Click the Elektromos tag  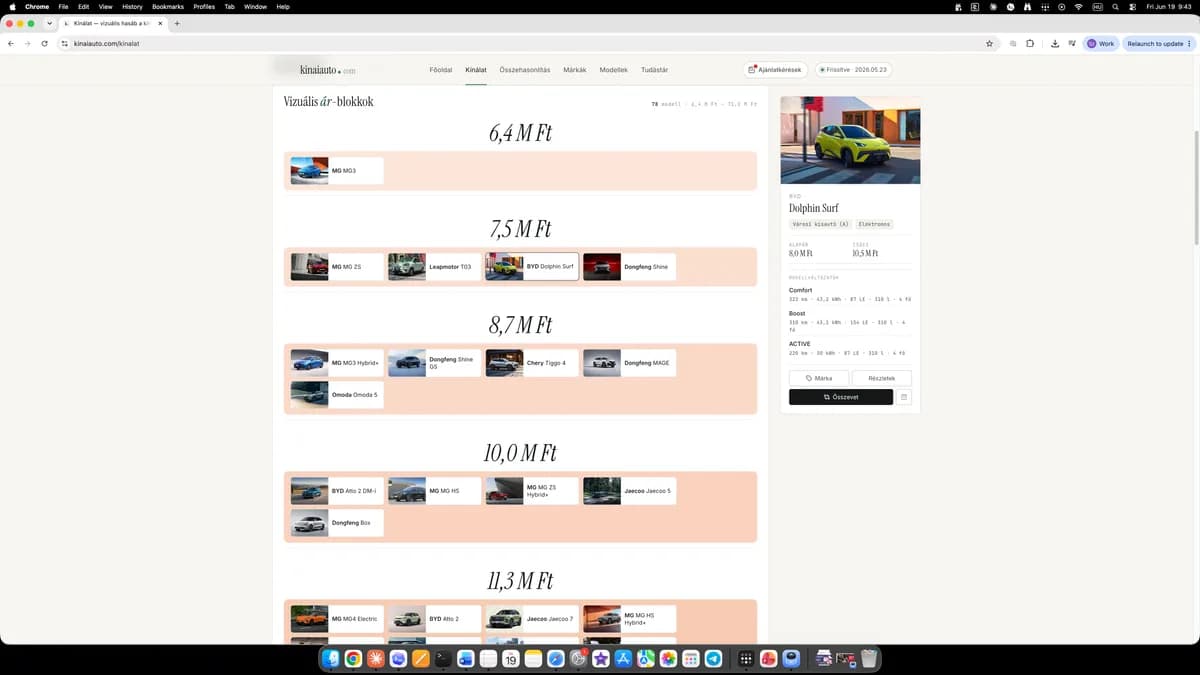pos(874,224)
